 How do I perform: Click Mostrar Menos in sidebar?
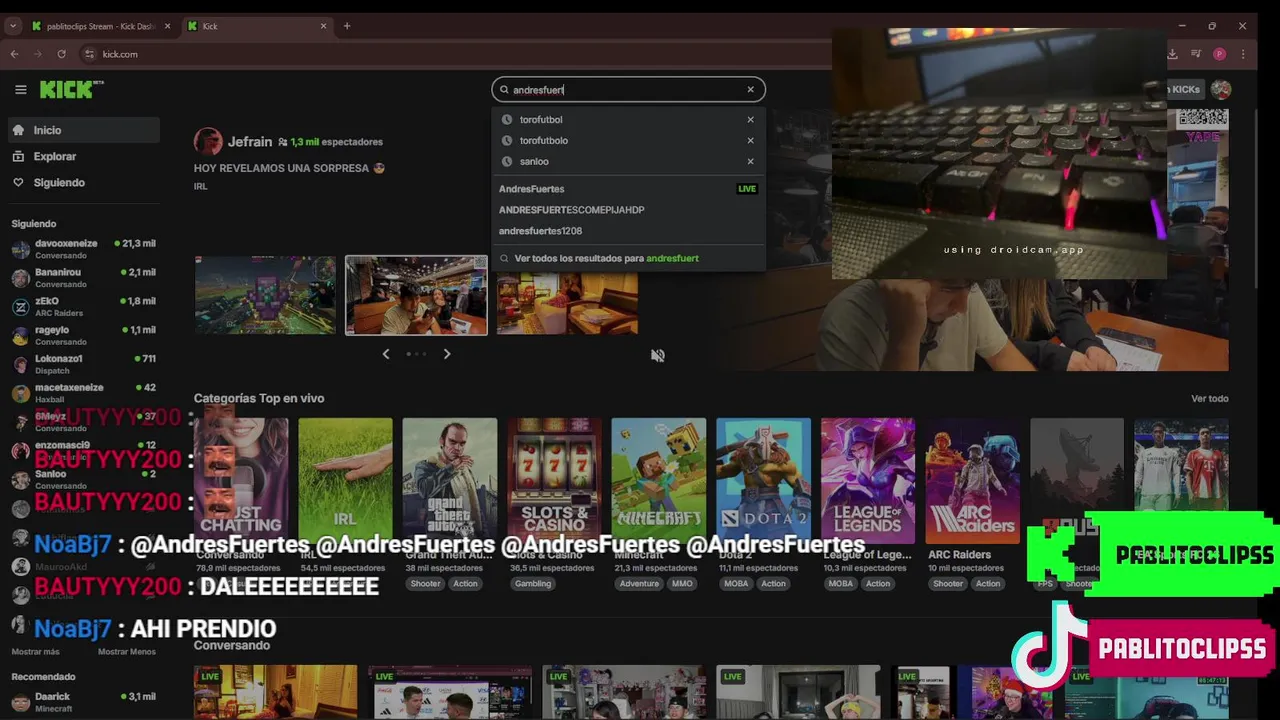point(126,652)
